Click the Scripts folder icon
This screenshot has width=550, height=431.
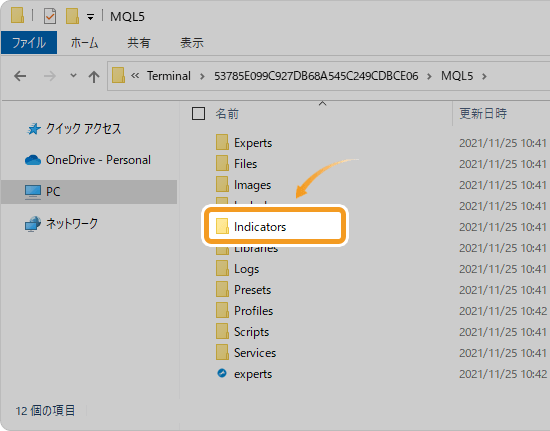pyautogui.click(x=222, y=331)
